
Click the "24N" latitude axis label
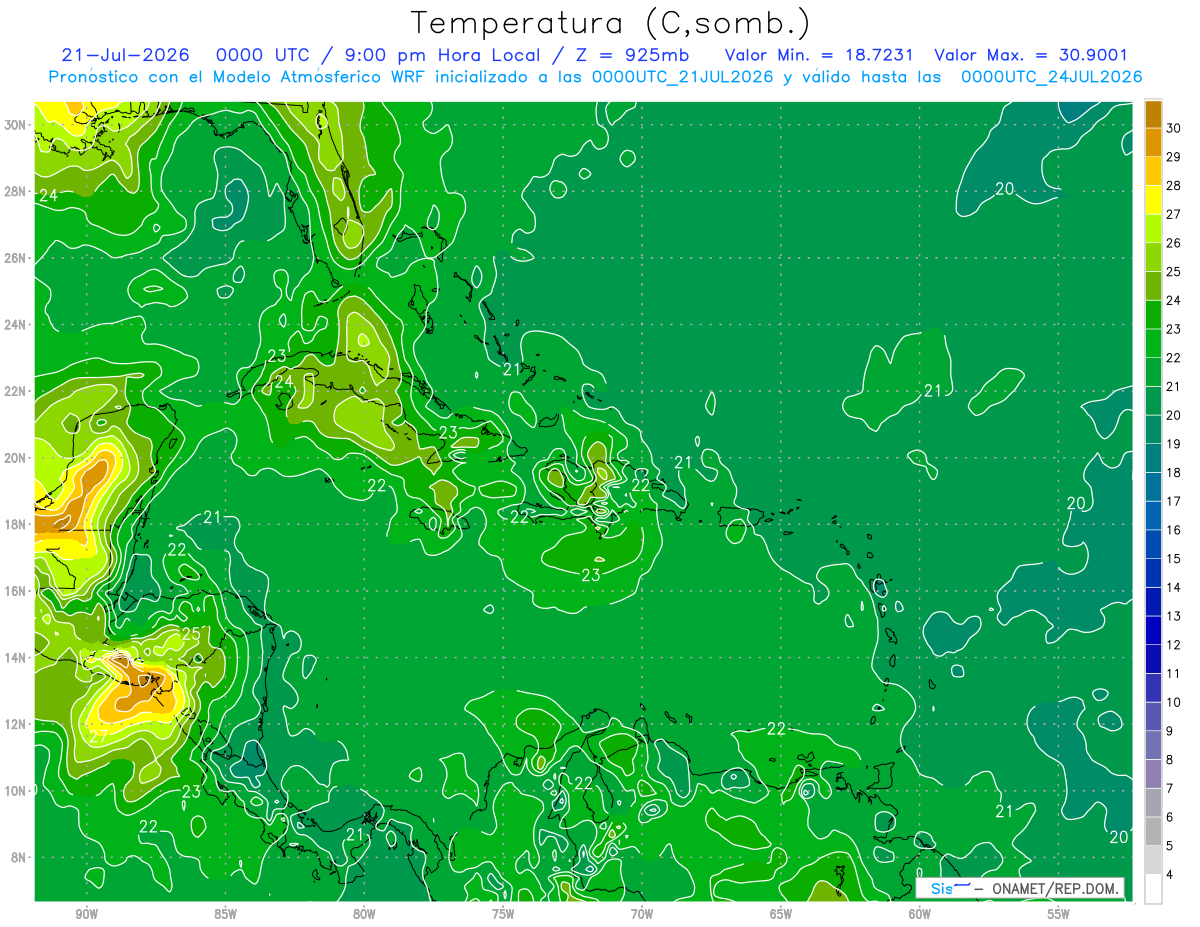15,325
